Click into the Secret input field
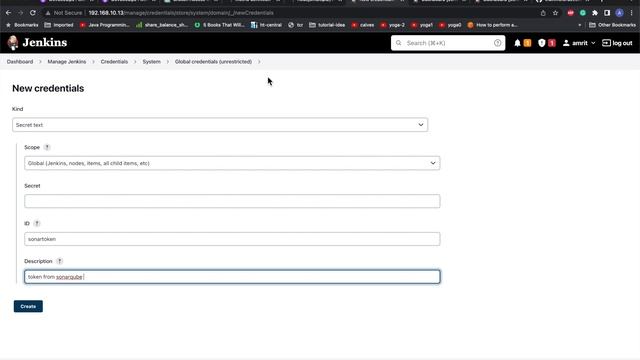640x360 pixels. pyautogui.click(x=232, y=201)
